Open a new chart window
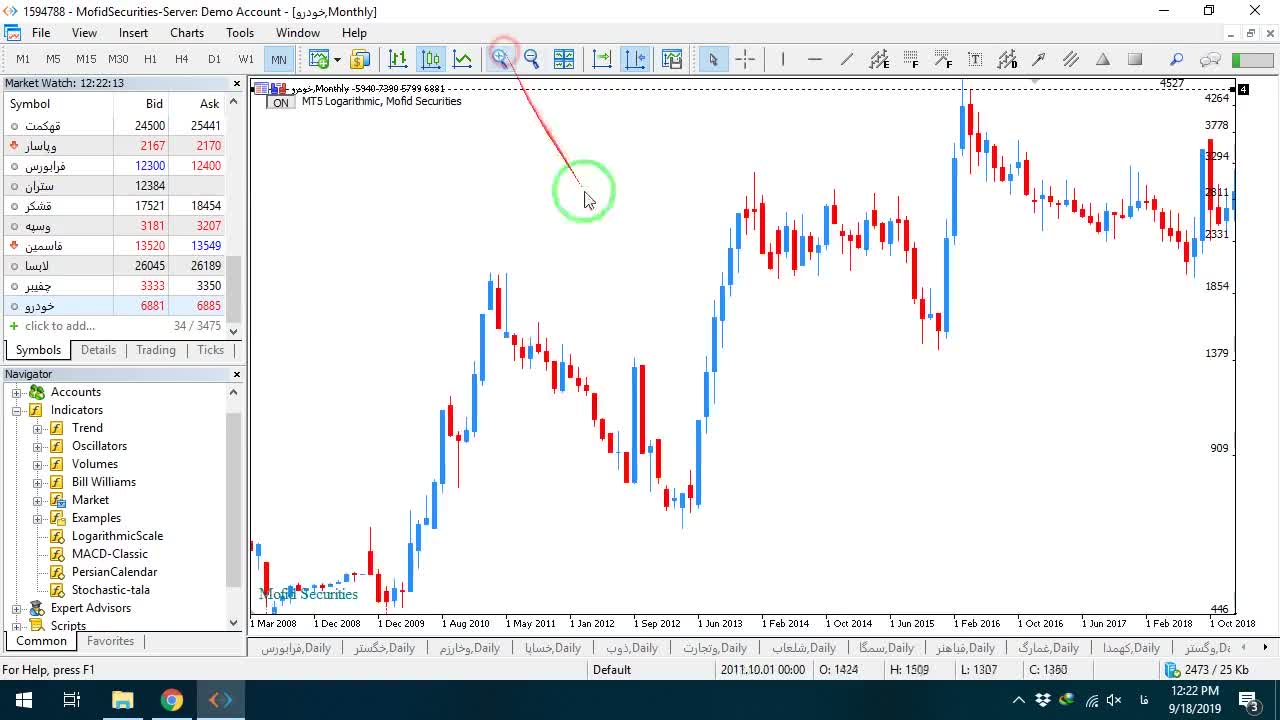Screen dimensions: 1280x720 (x=319, y=59)
